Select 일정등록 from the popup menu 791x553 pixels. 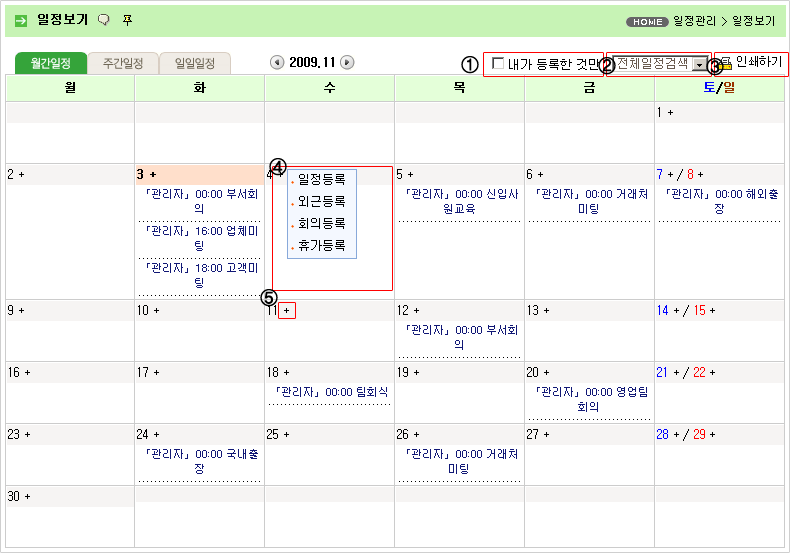(x=321, y=180)
